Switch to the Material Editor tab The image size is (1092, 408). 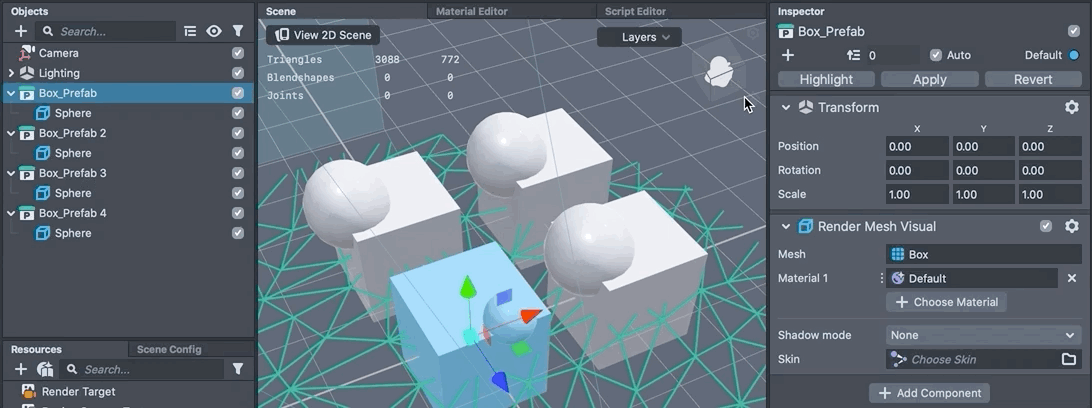pos(471,11)
